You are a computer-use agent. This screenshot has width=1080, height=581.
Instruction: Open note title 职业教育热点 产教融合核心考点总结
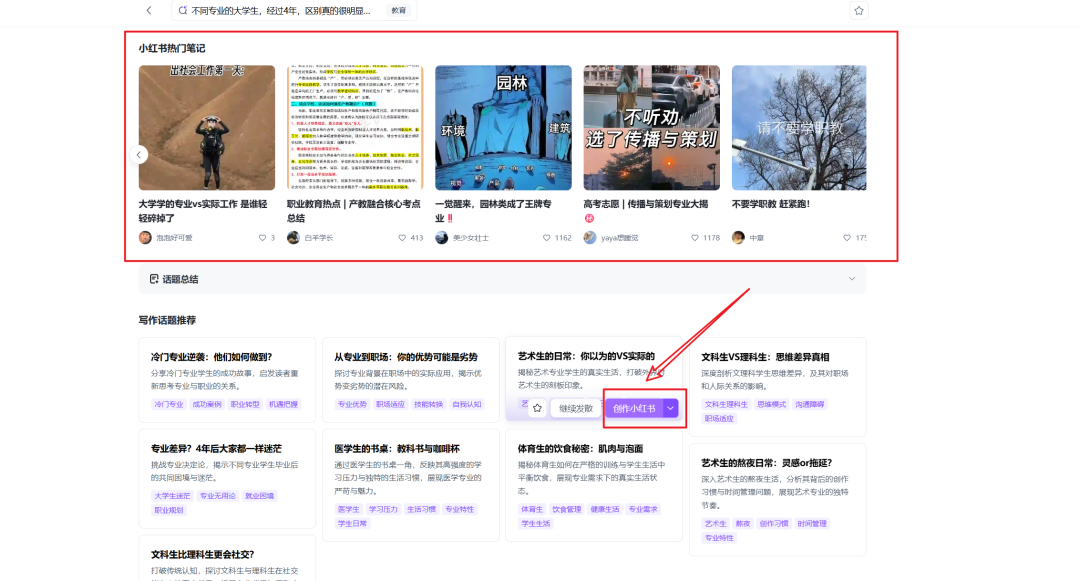pyautogui.click(x=353, y=211)
